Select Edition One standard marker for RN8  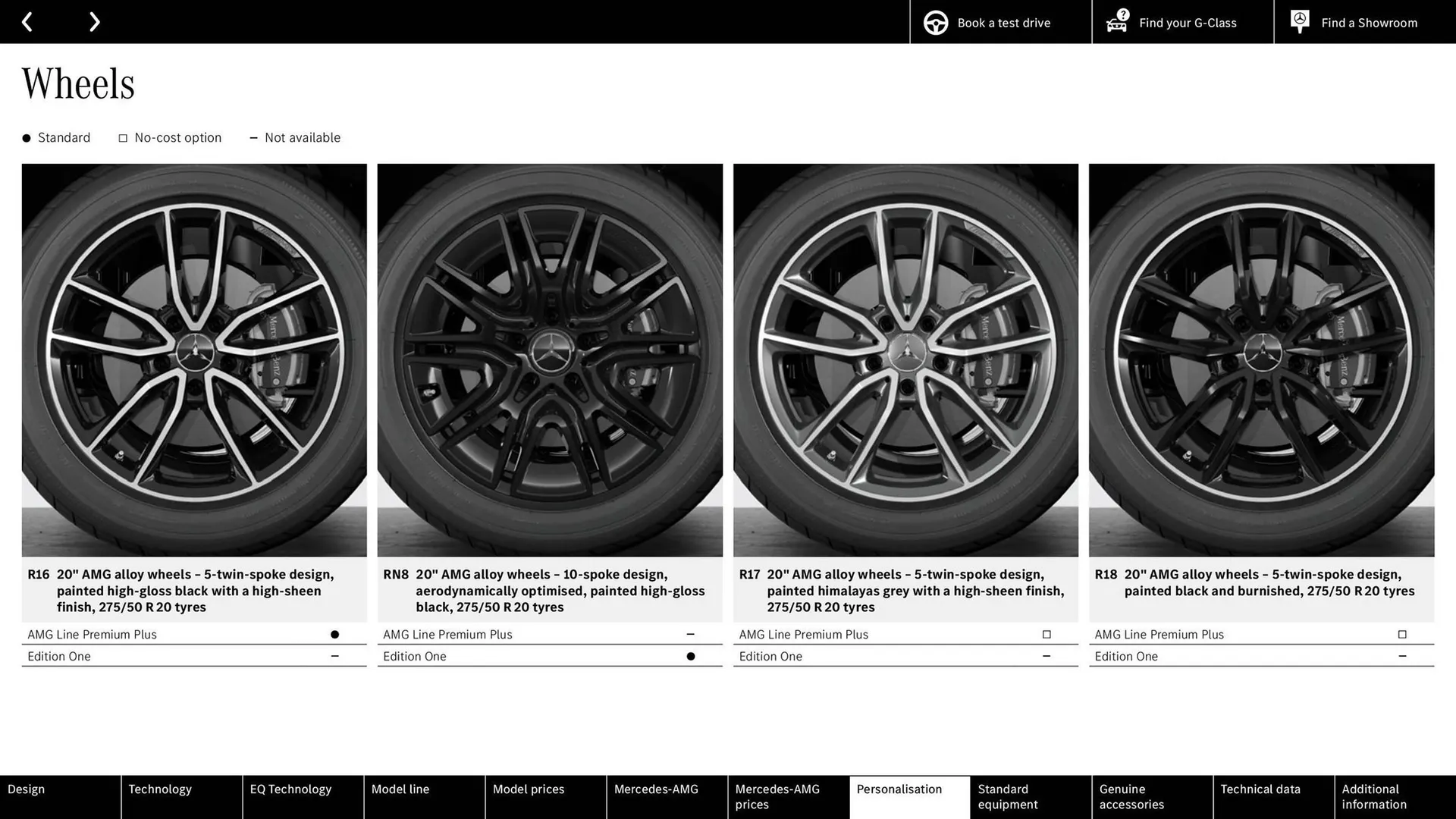(691, 655)
